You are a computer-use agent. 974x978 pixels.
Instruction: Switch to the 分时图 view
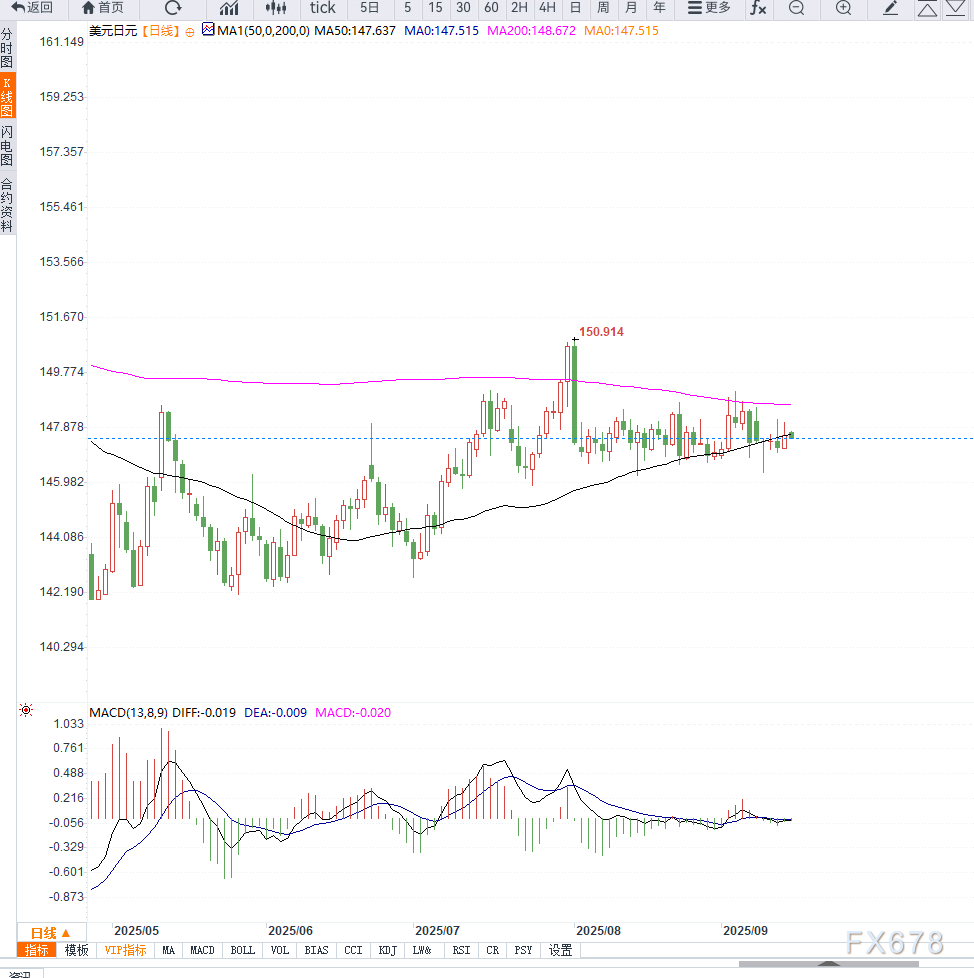7,48
